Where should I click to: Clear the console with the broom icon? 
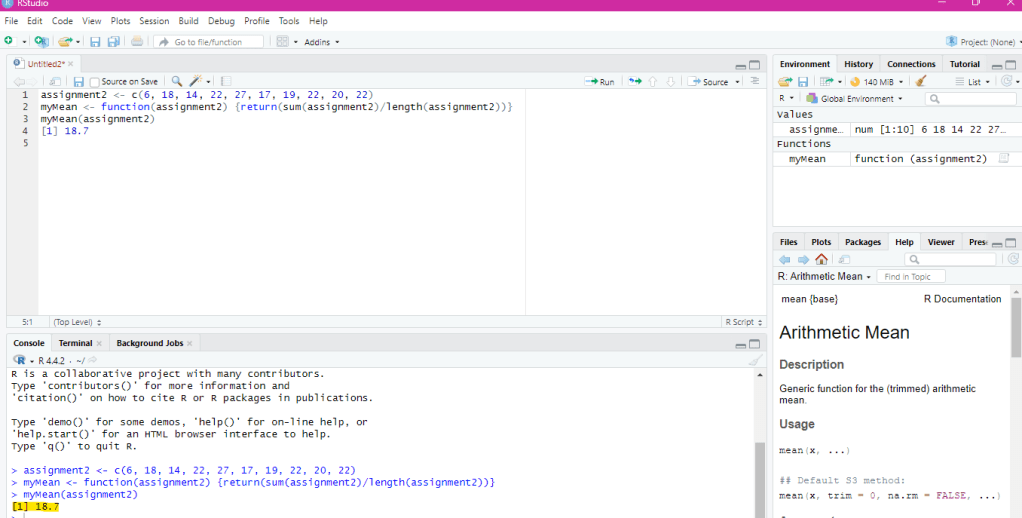(x=755, y=359)
